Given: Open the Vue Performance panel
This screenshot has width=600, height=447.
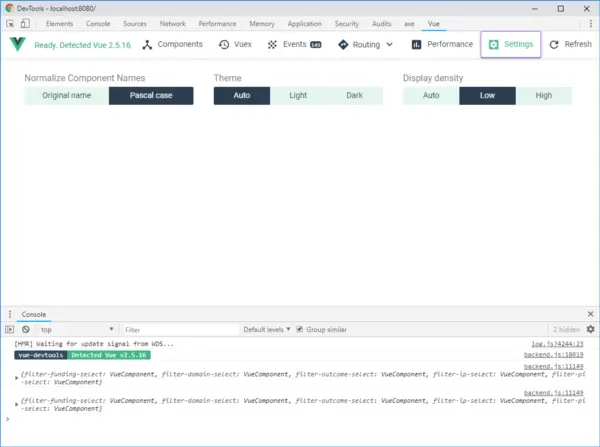Looking at the screenshot, I should tap(442, 44).
